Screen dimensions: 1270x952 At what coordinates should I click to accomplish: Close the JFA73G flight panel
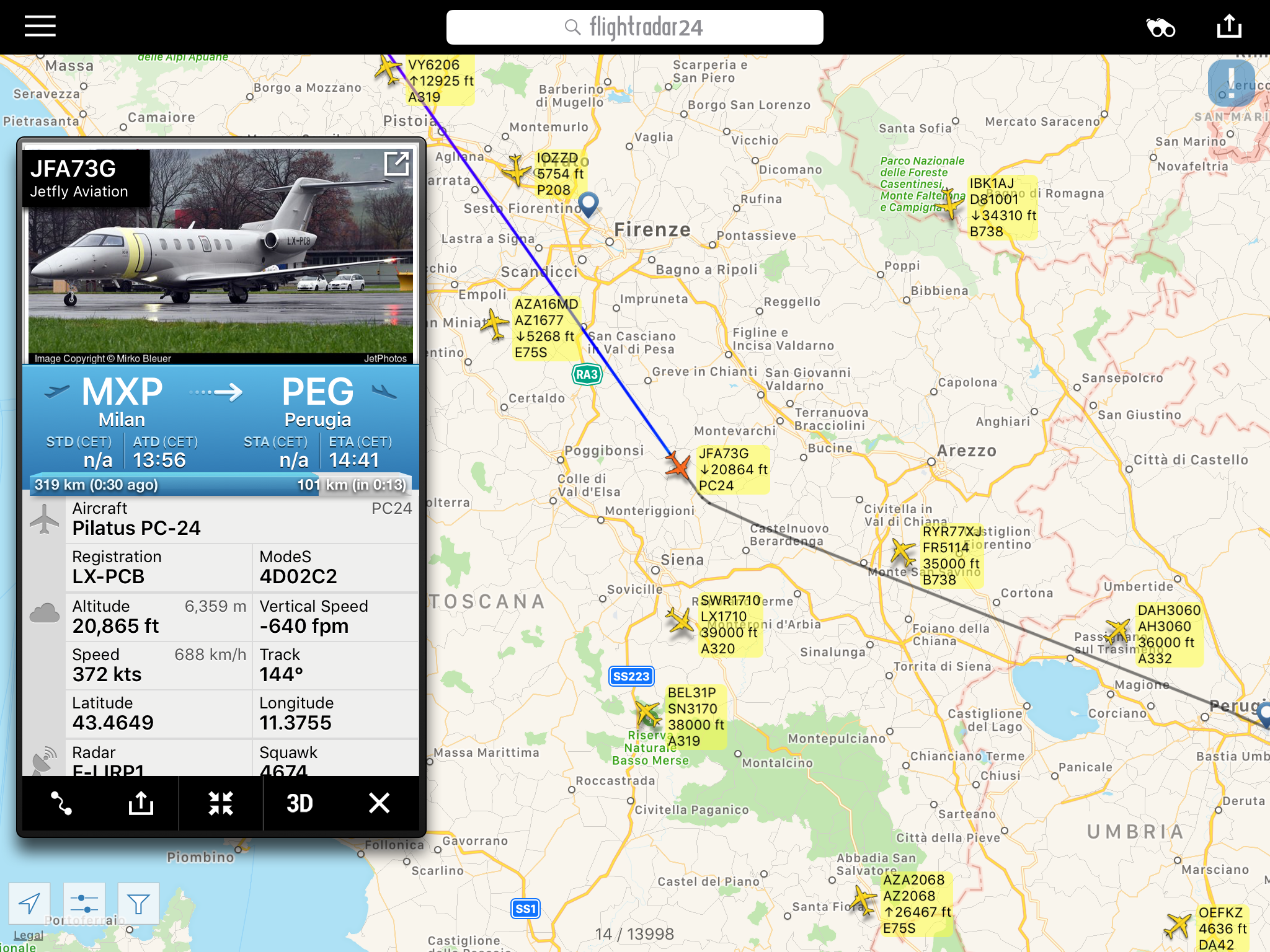point(379,803)
